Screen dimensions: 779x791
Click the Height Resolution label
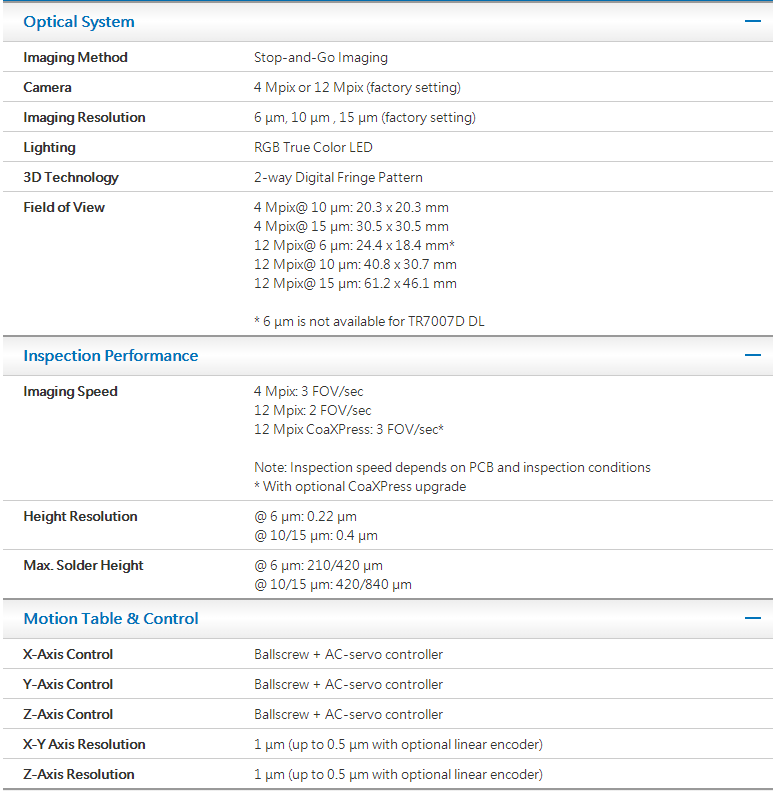pos(81,517)
